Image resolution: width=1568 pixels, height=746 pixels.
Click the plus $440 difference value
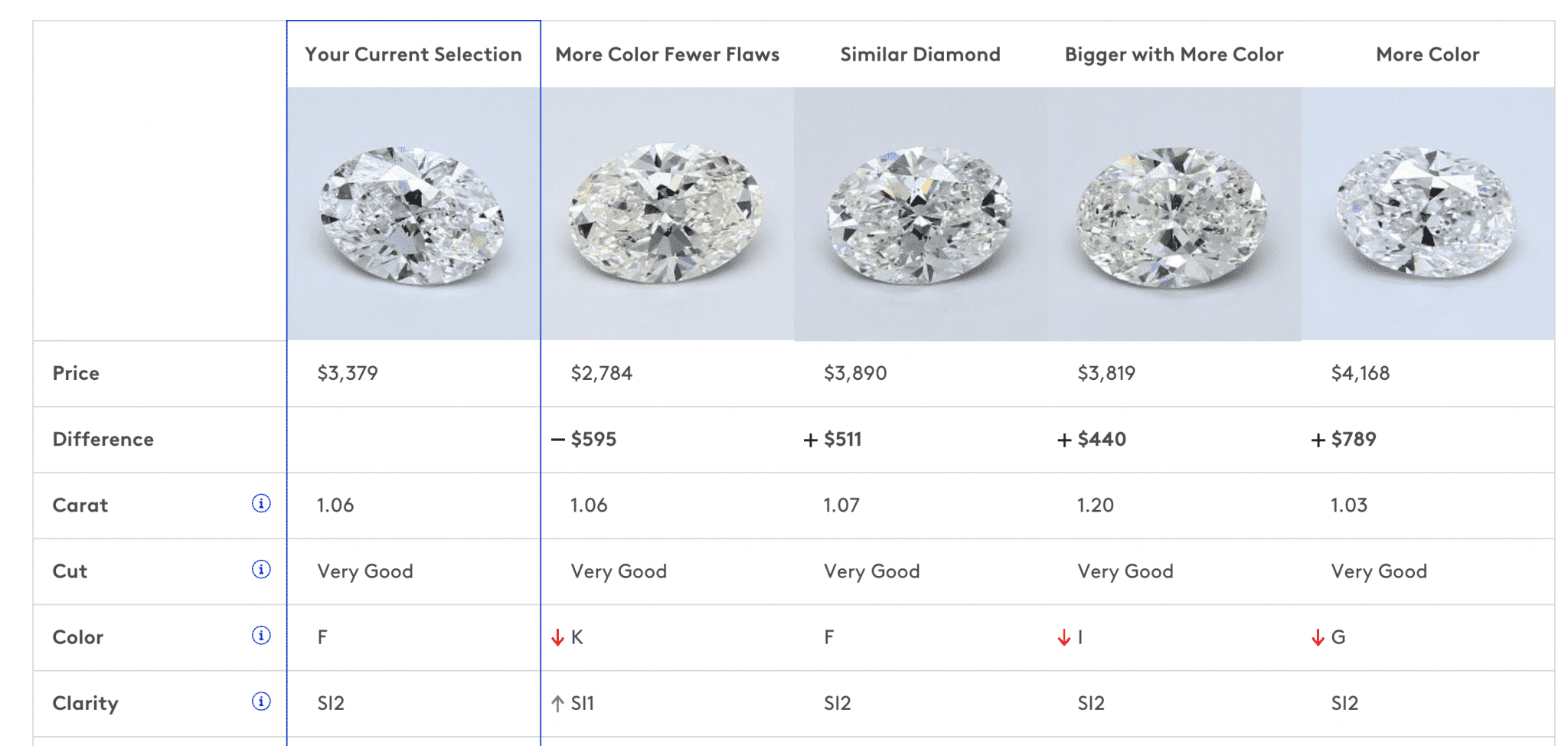click(1094, 439)
